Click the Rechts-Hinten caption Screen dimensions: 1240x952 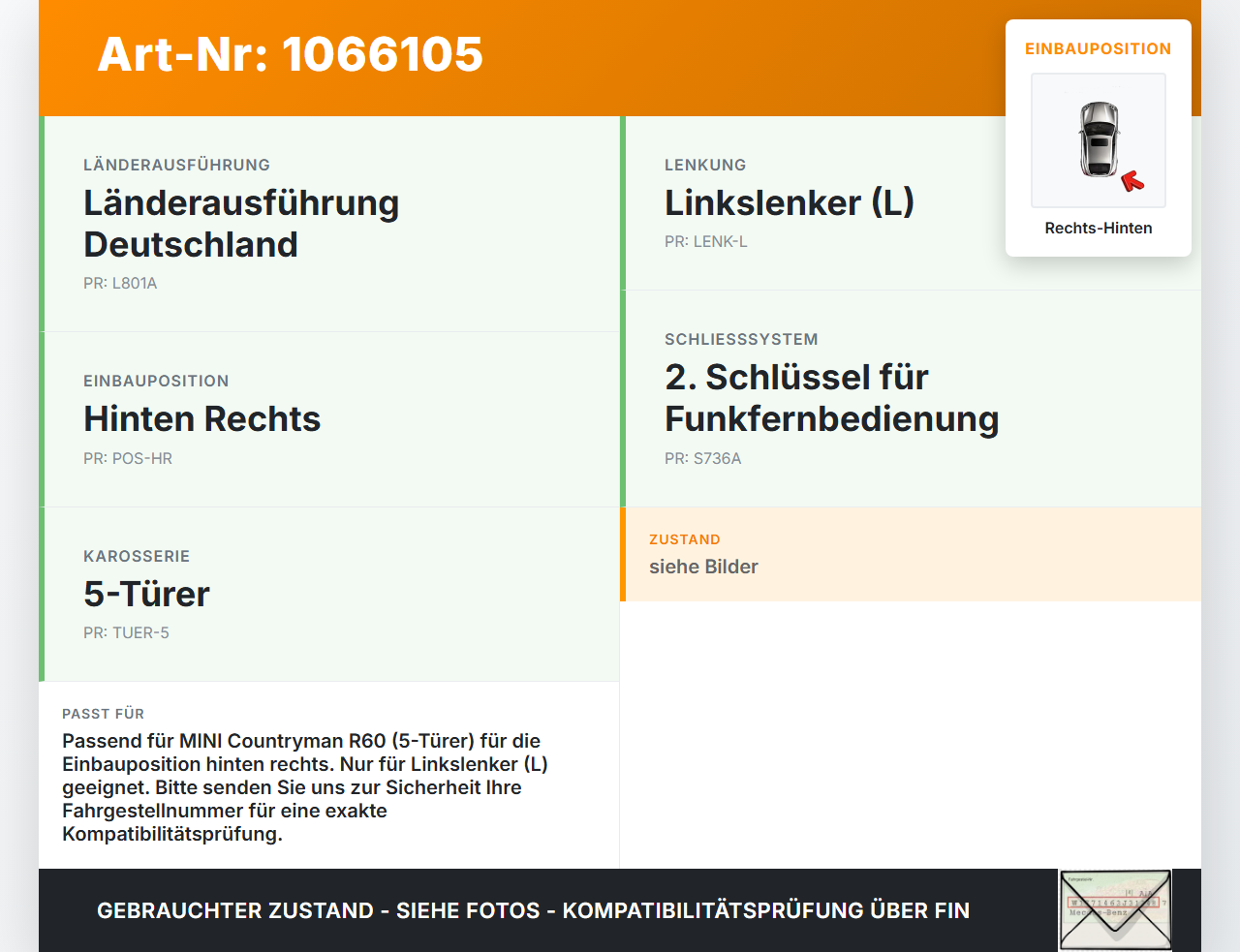pos(1099,229)
